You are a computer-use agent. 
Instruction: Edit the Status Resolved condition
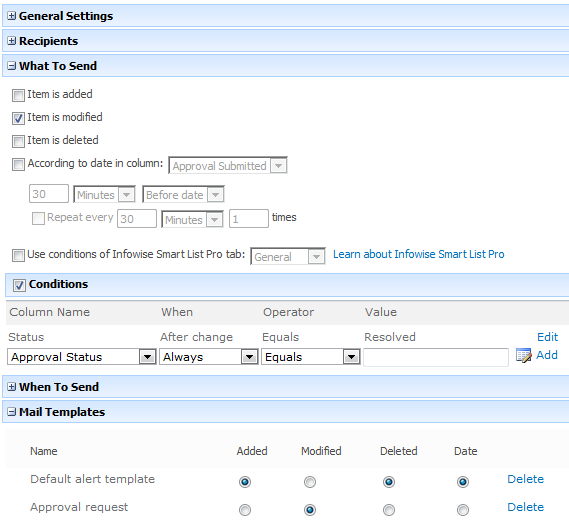(x=547, y=337)
